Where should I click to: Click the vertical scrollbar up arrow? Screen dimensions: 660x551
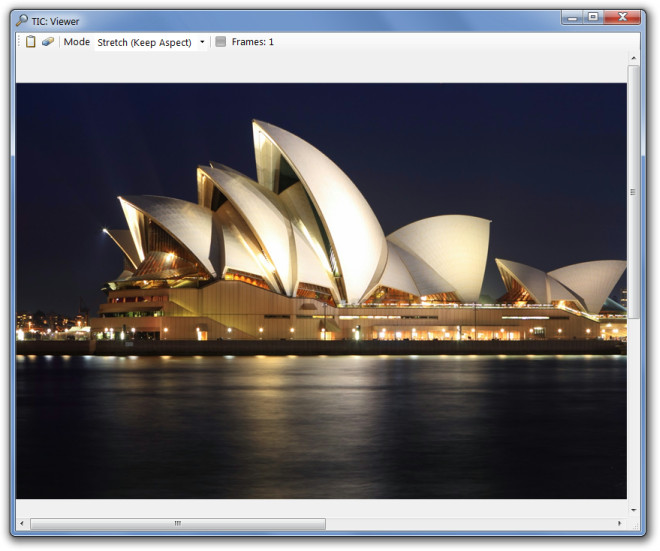click(633, 58)
